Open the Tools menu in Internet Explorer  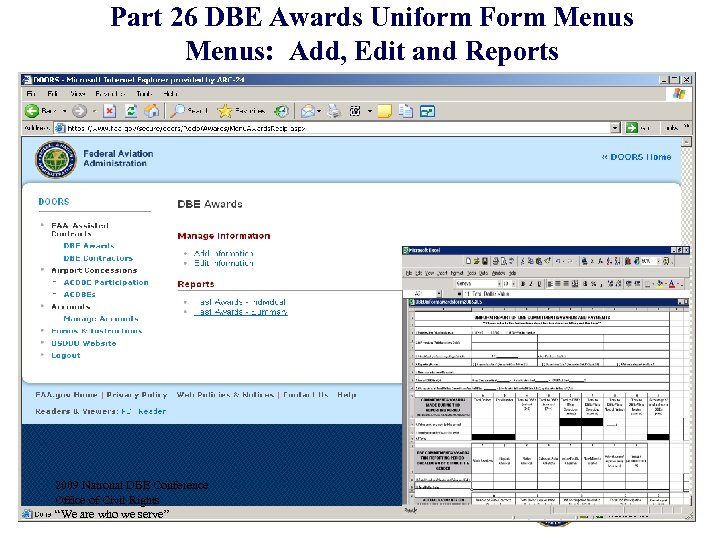144,94
